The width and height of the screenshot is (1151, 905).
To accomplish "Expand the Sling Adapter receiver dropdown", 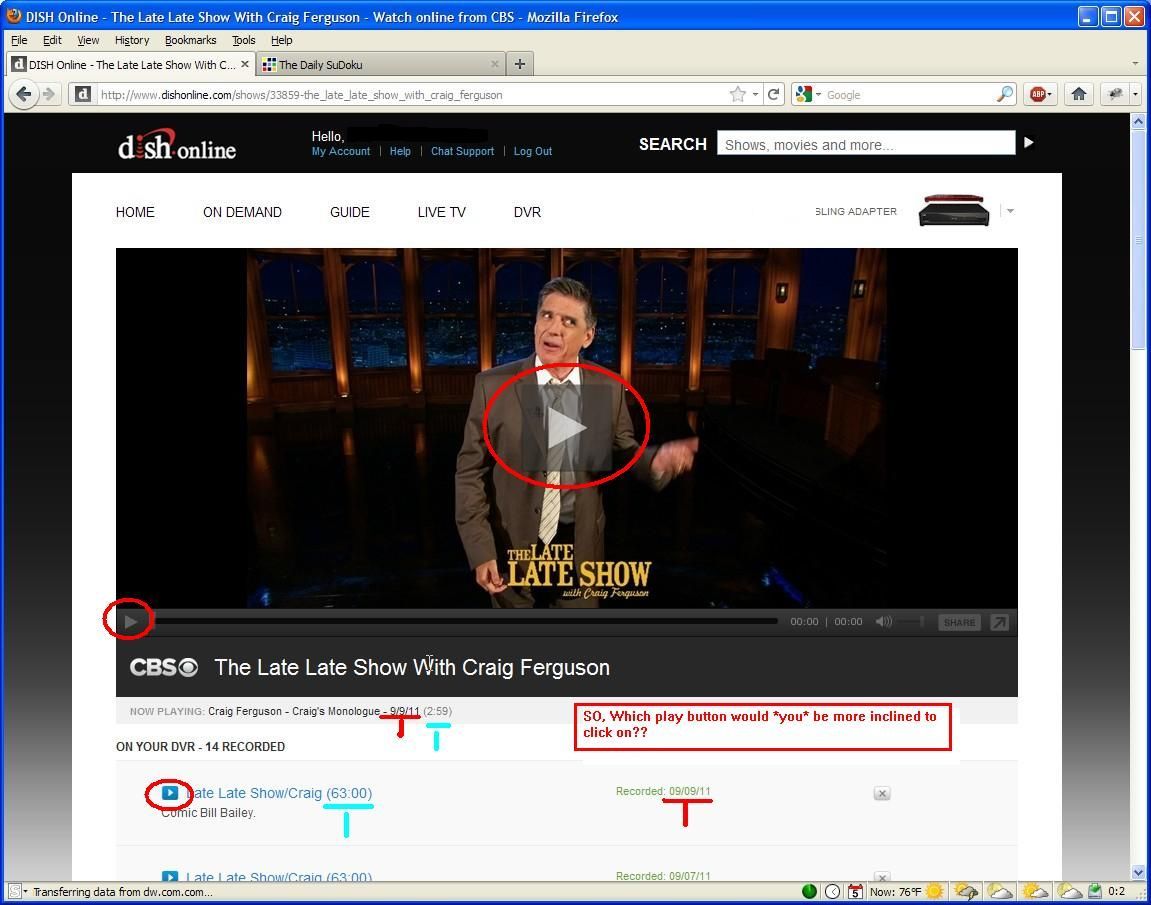I will point(1011,211).
